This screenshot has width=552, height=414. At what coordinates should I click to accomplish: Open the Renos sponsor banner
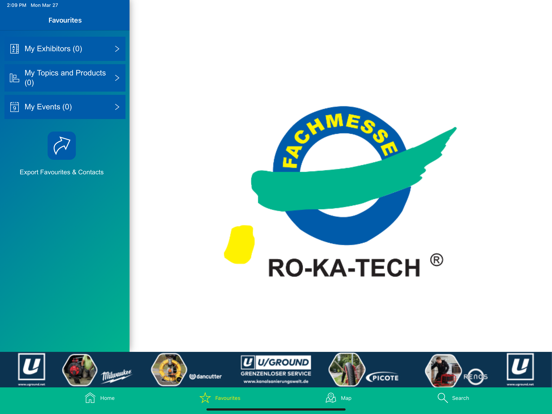tap(457, 370)
